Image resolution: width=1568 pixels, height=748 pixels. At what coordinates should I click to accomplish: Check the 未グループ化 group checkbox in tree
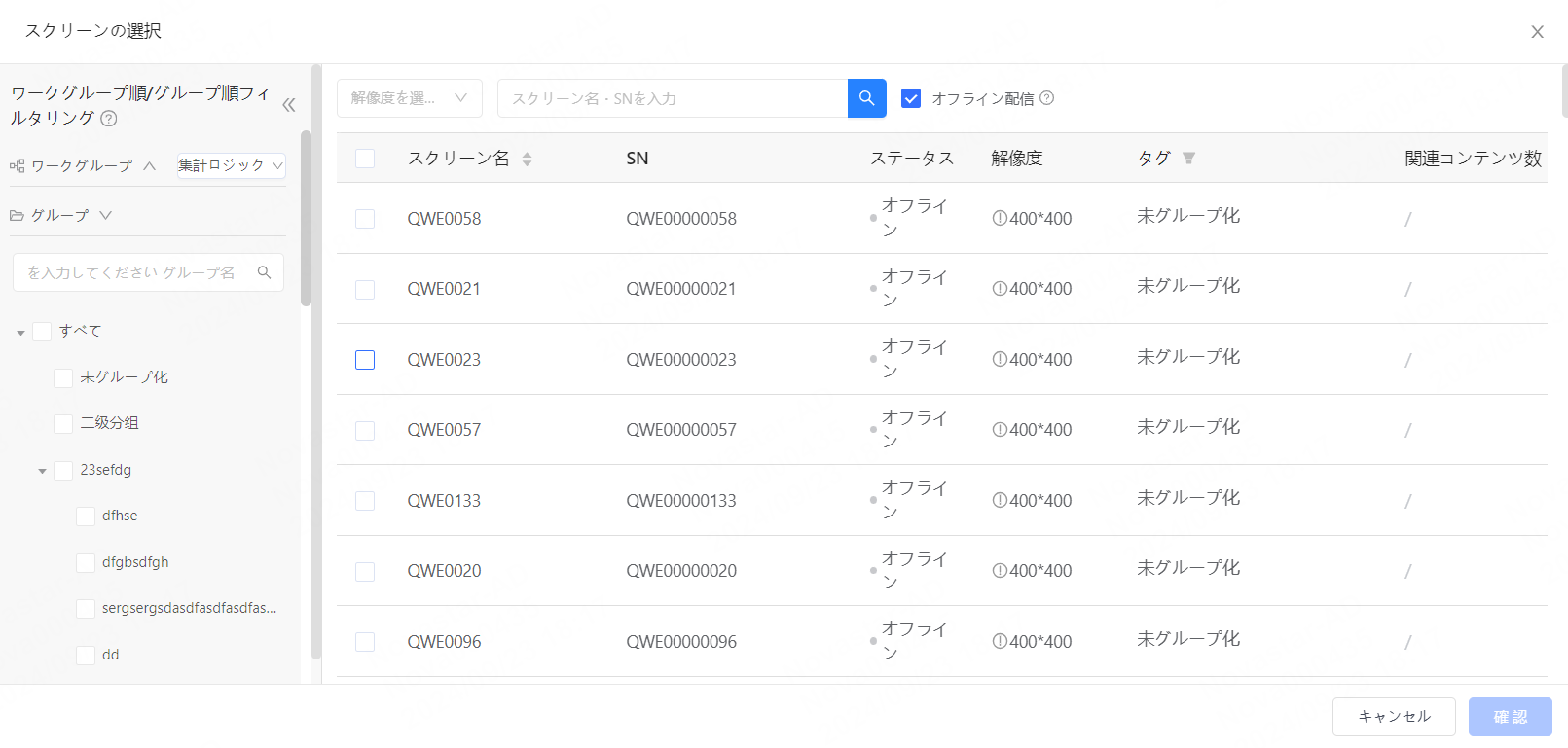point(63,377)
